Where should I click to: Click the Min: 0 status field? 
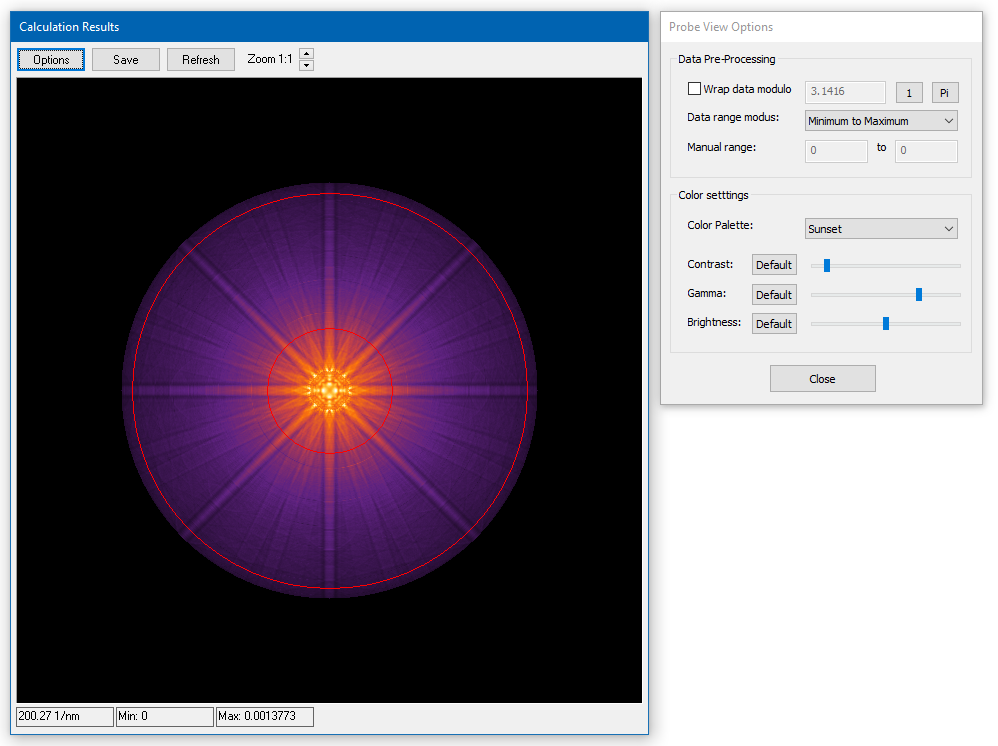click(165, 716)
